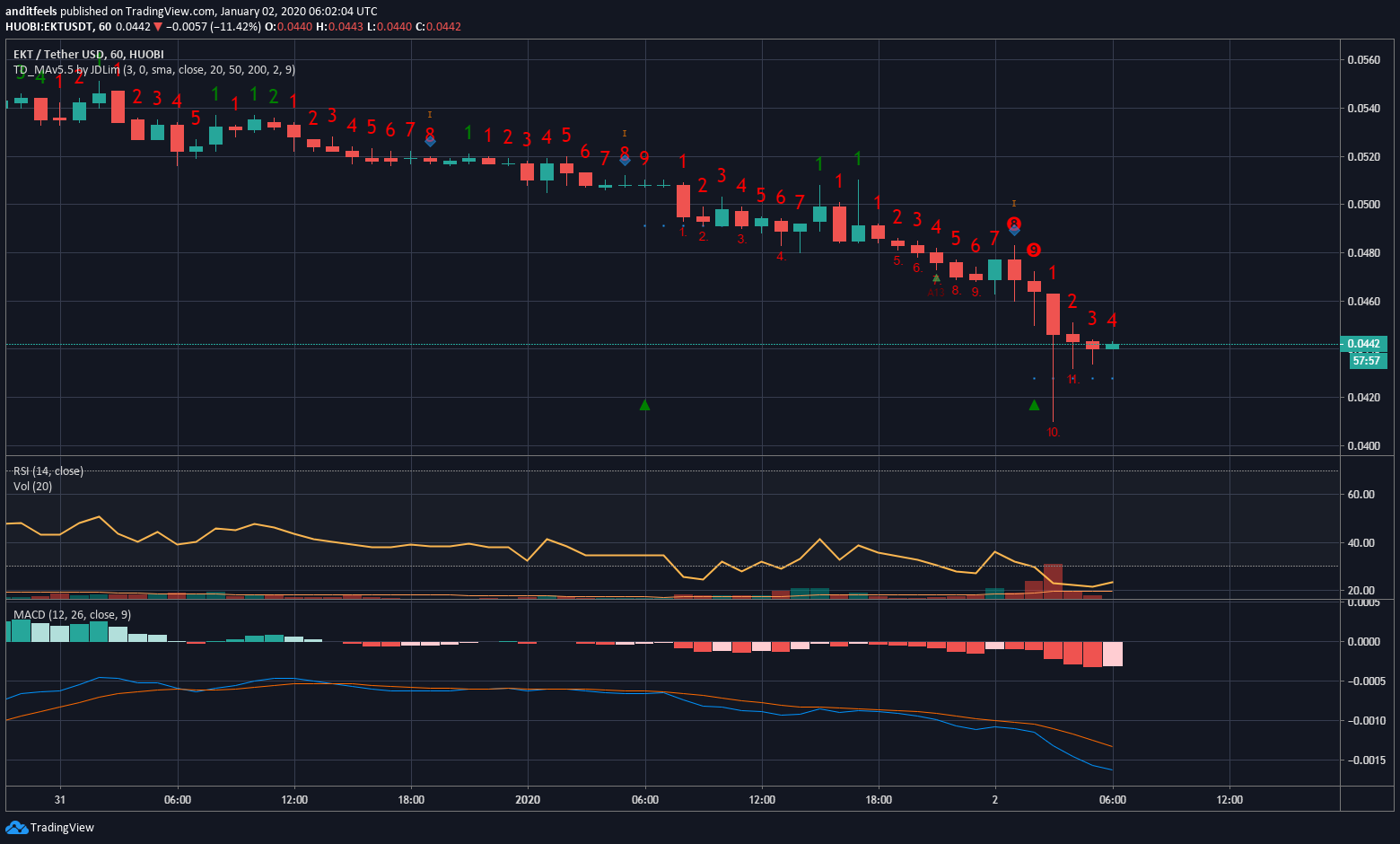Click green up-triangle below the 2020 06:00 candle
The width and height of the screenshot is (1400, 844).
point(644,406)
